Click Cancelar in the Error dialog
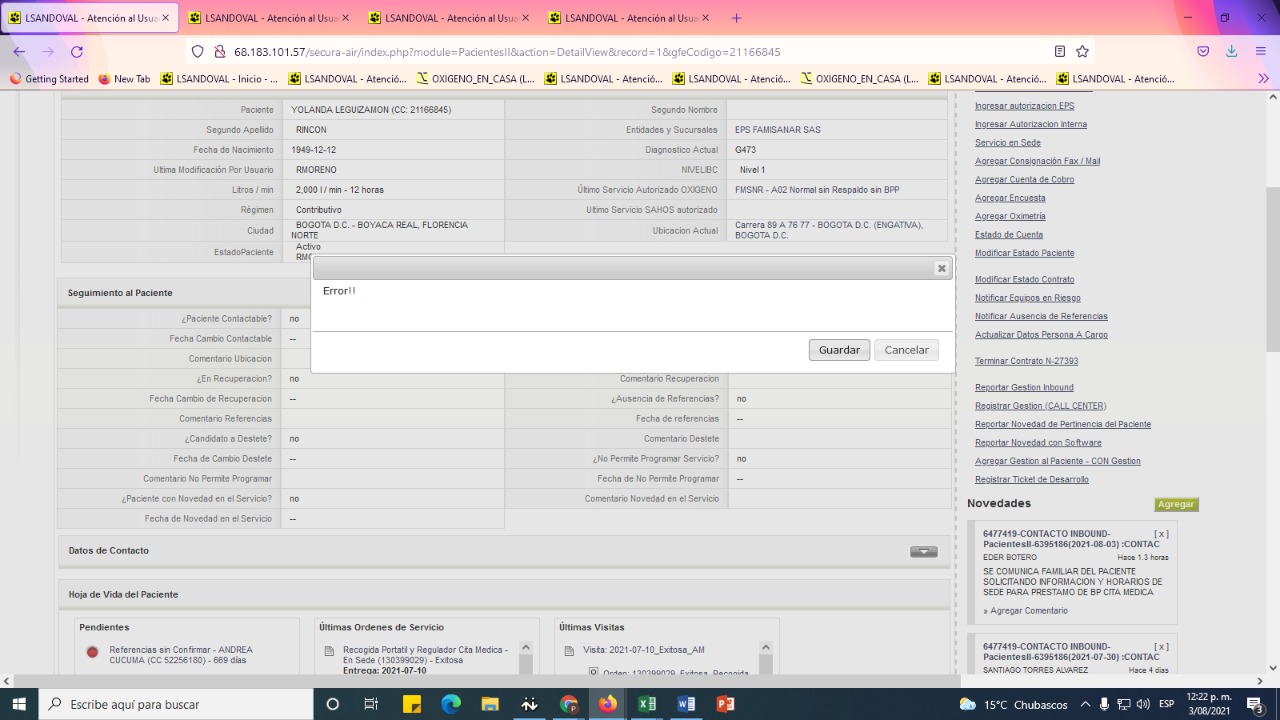 (906, 350)
